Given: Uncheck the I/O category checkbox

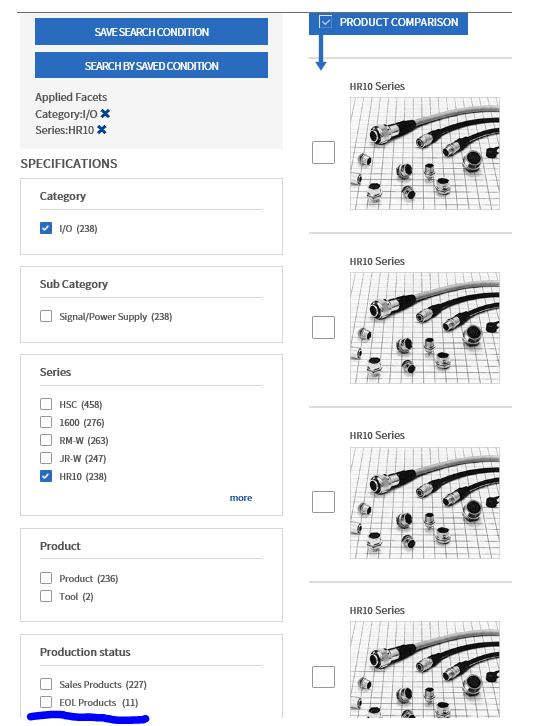Looking at the screenshot, I should click(46, 228).
